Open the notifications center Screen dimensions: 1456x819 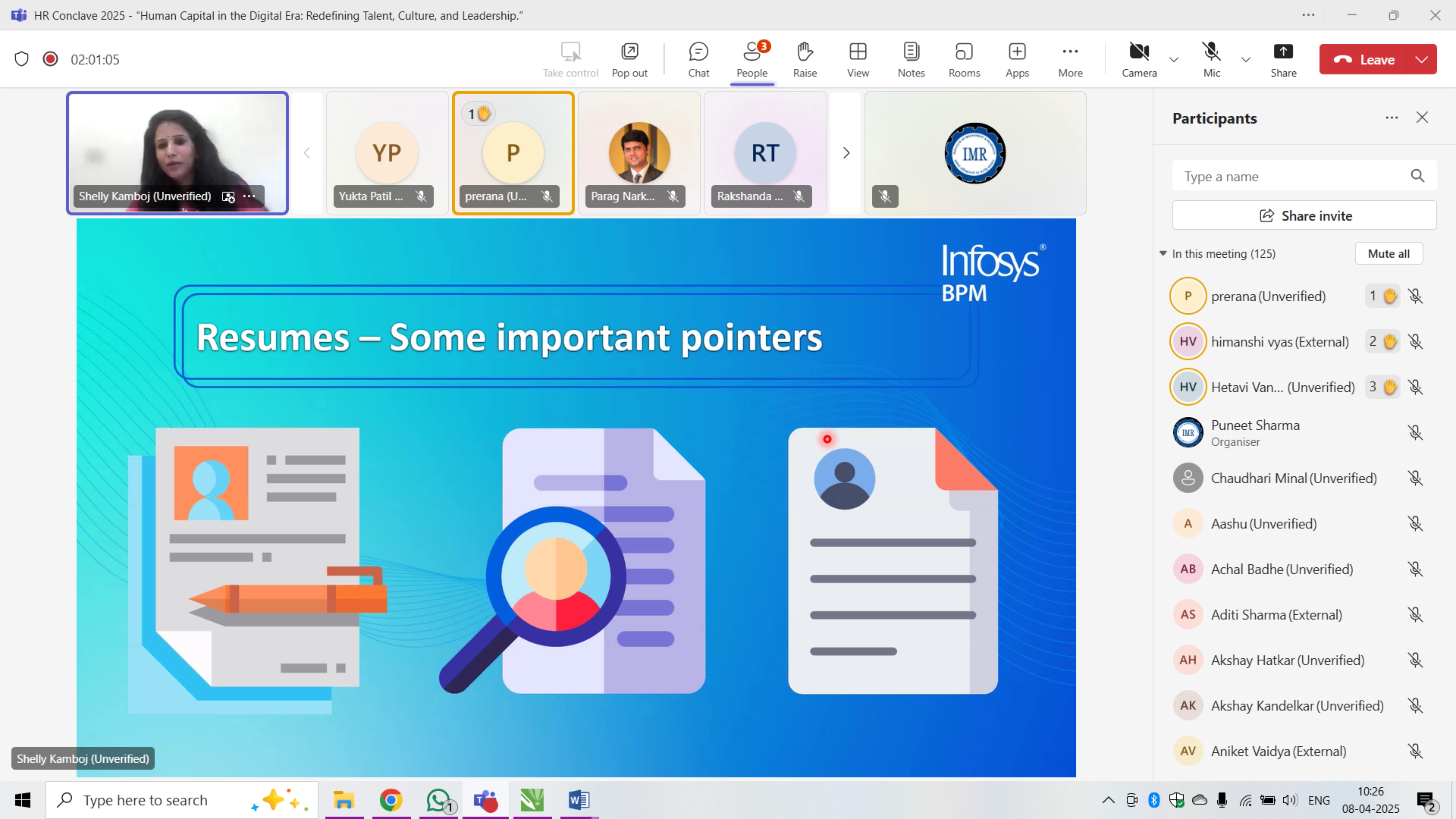click(1426, 801)
